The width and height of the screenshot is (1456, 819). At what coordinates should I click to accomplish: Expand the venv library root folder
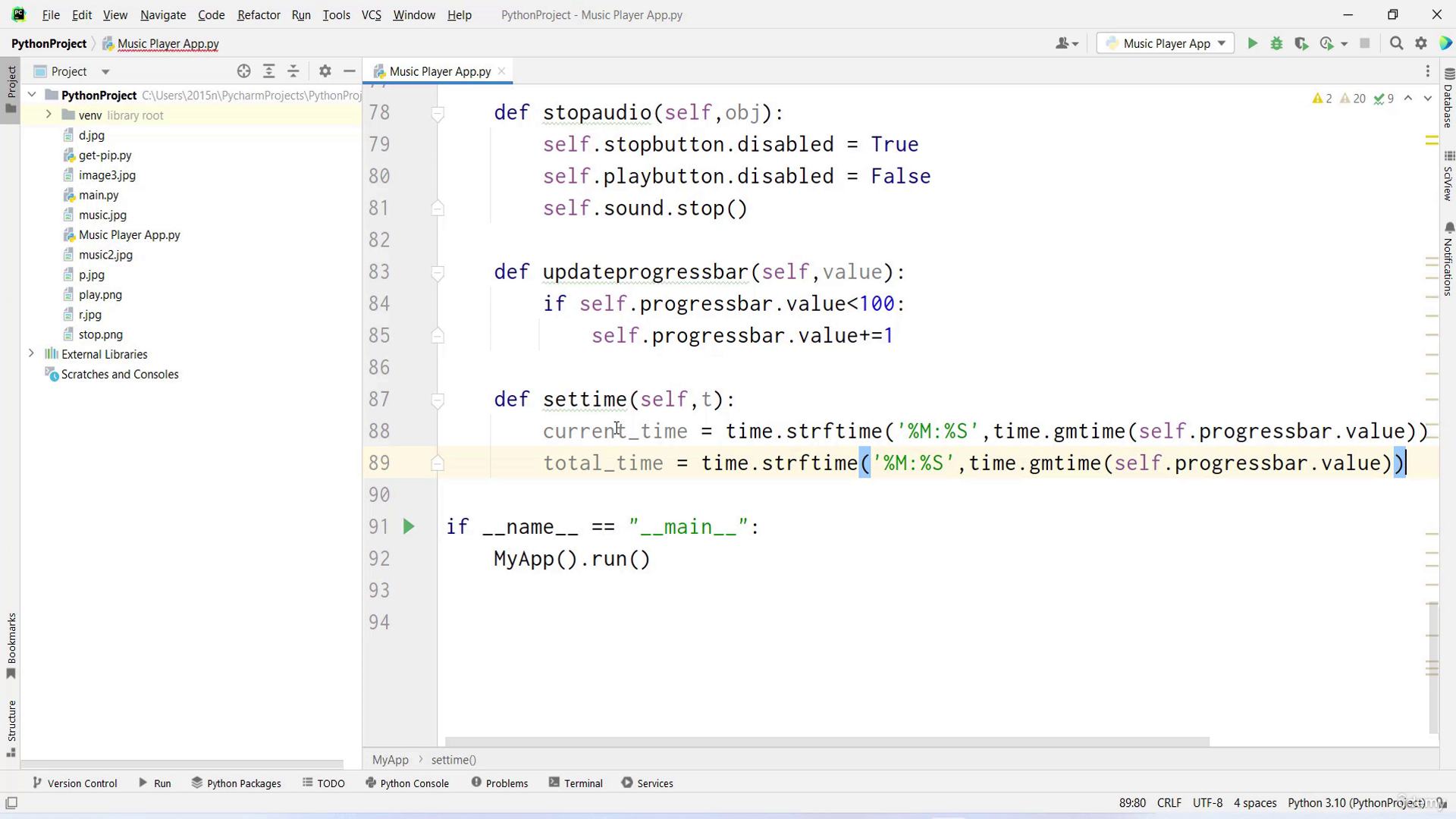coord(49,115)
